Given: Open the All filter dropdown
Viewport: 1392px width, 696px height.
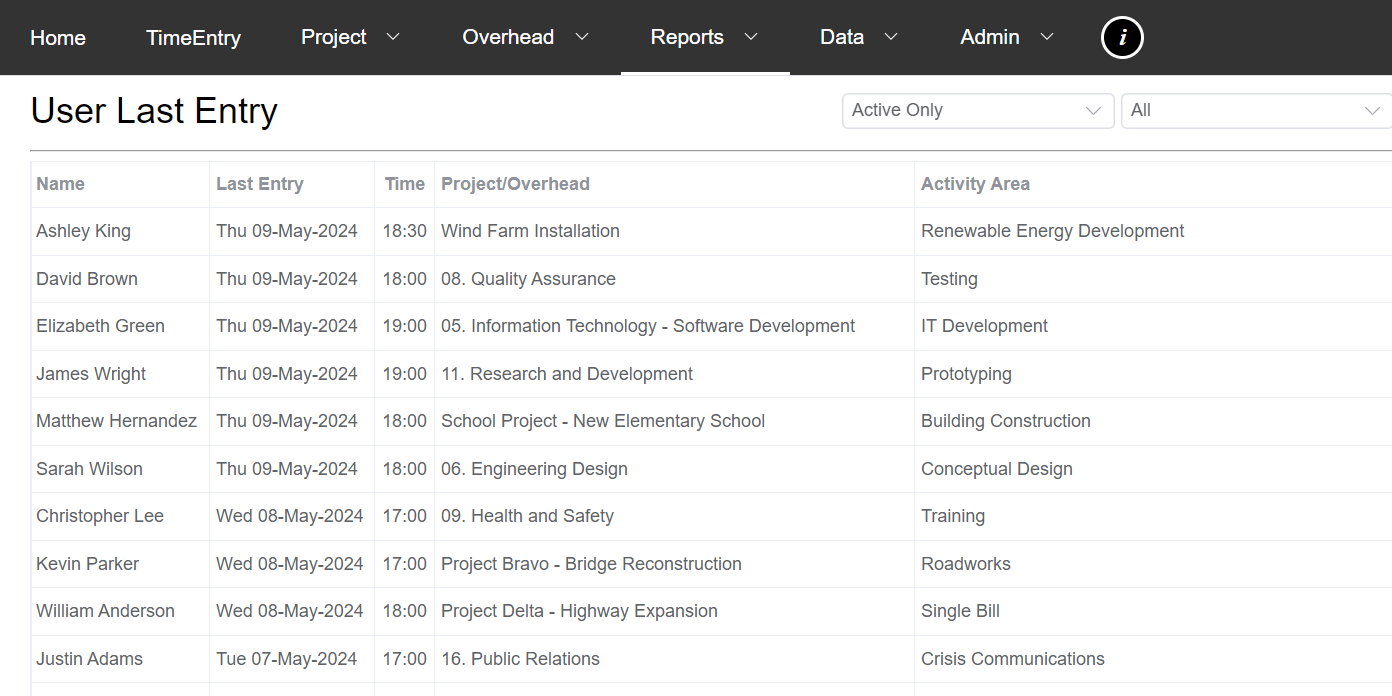Looking at the screenshot, I should tap(1255, 110).
